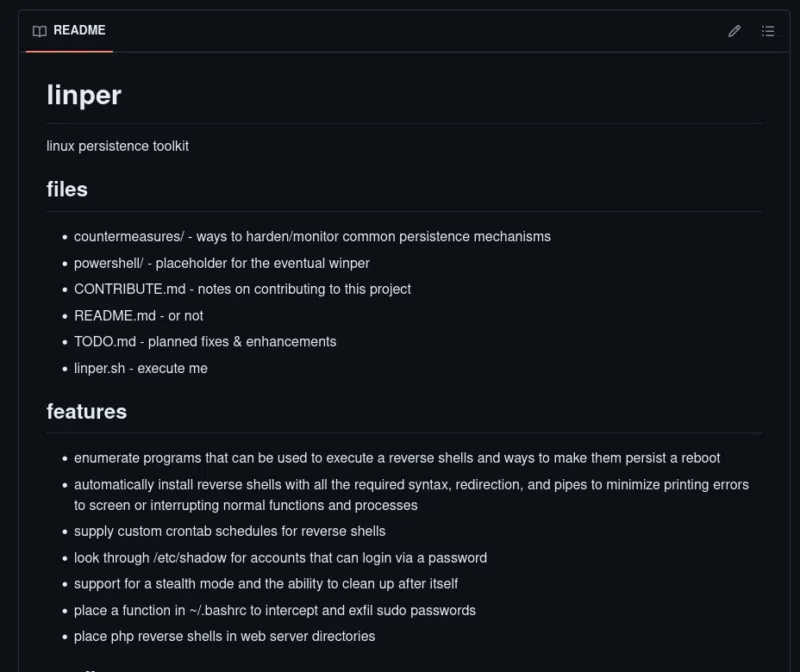Click the TODO.md planned fixes entry
The width and height of the screenshot is (800, 672).
click(x=205, y=341)
